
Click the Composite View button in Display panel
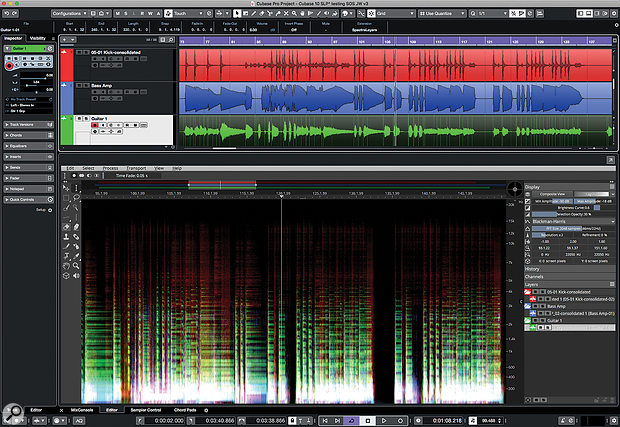552,194
